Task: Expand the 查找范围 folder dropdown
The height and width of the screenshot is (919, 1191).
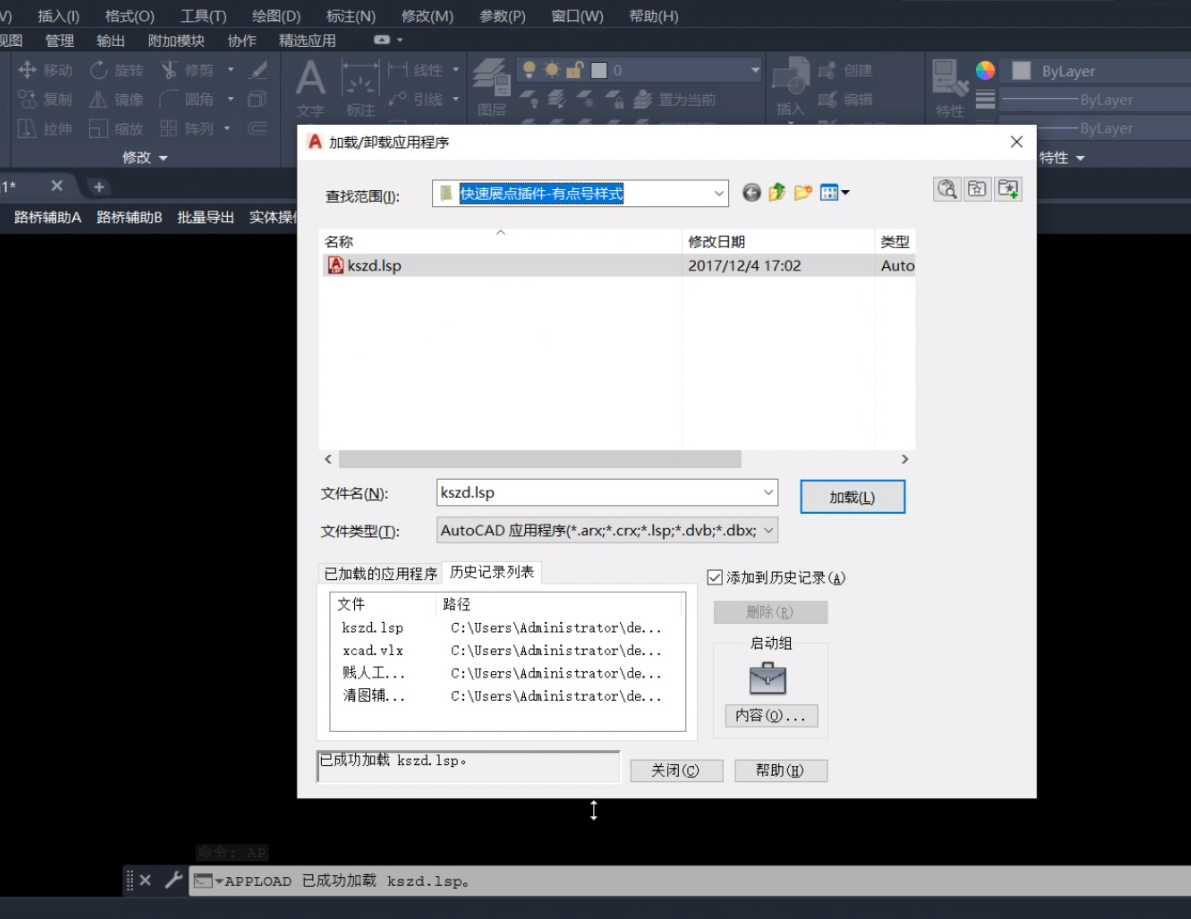Action: point(719,194)
